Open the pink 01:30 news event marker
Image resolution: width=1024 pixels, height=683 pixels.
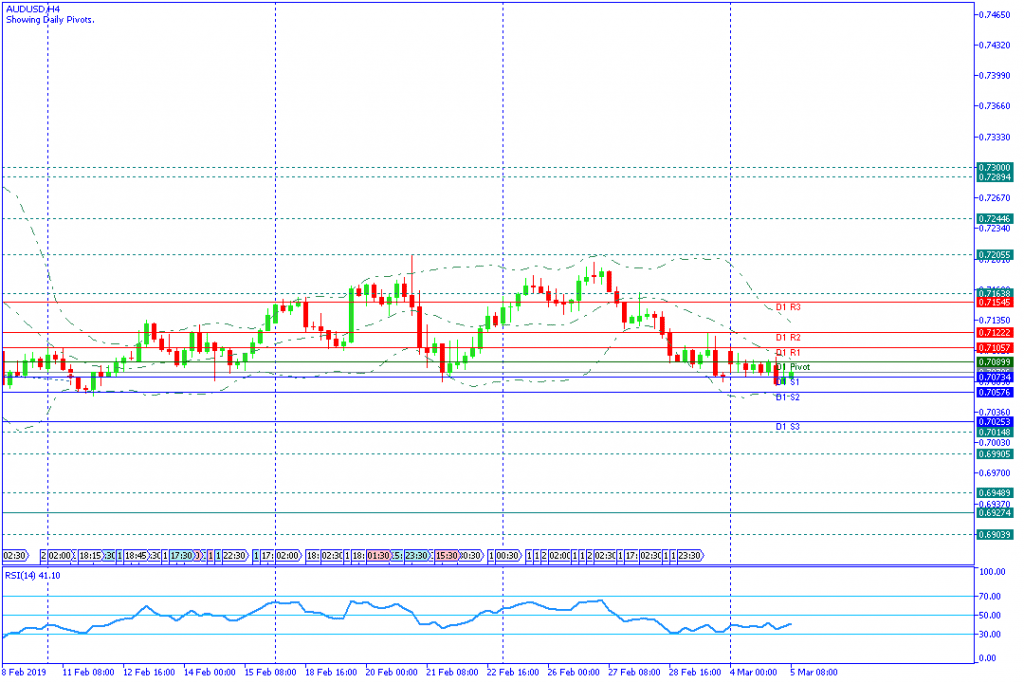379,555
